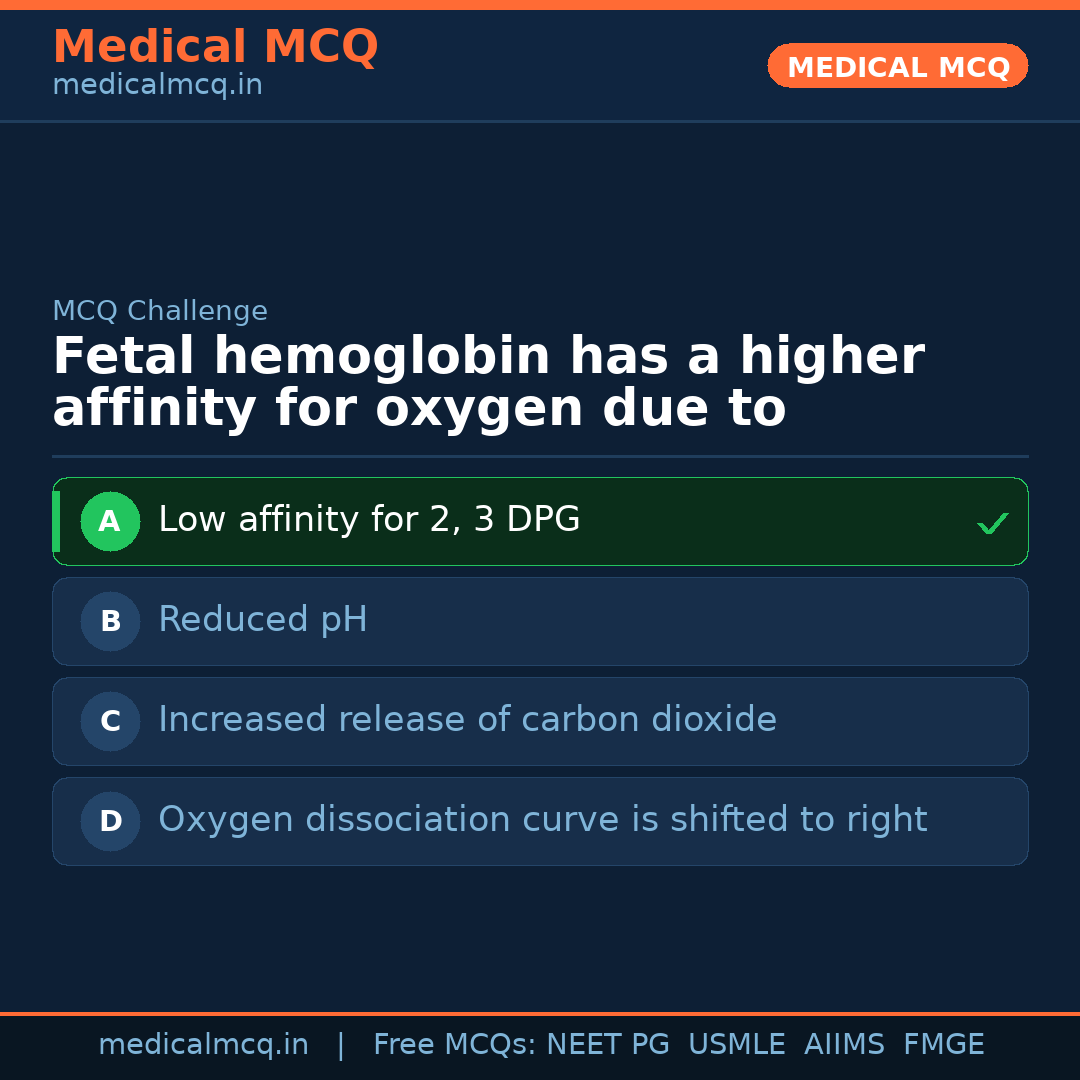The width and height of the screenshot is (1080, 1080).
Task: Choose the 'Reduced pH' answer option
Action: (x=263, y=620)
